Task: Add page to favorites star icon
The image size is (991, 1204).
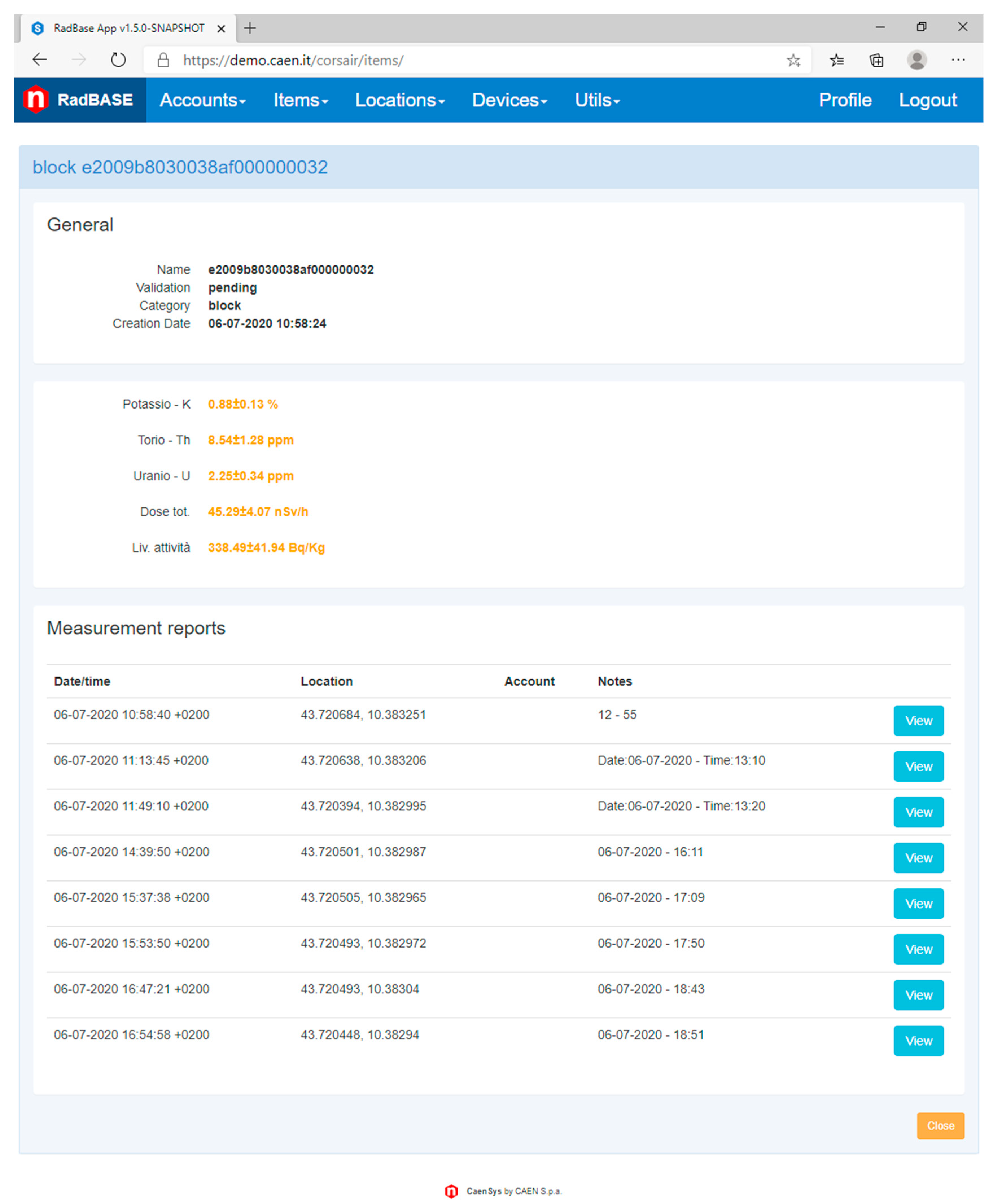Action: [x=793, y=60]
